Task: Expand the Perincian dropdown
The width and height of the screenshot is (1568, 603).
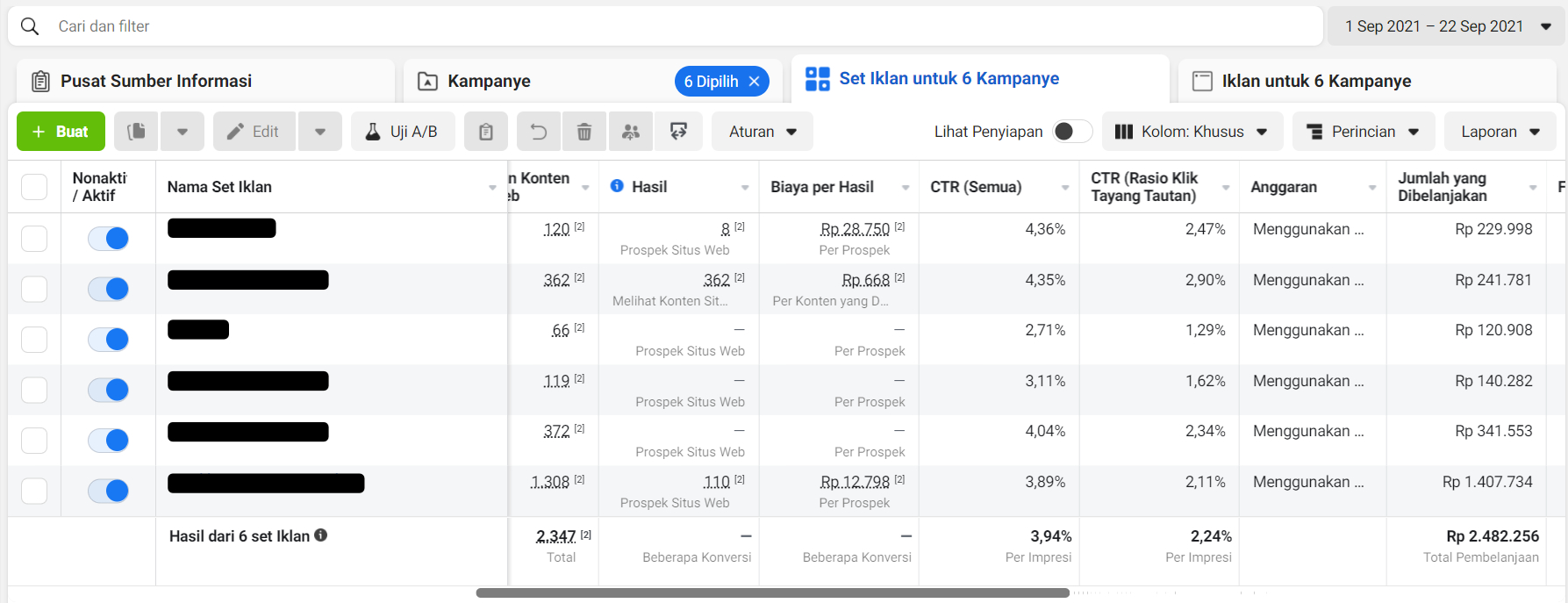Action: tap(1363, 132)
